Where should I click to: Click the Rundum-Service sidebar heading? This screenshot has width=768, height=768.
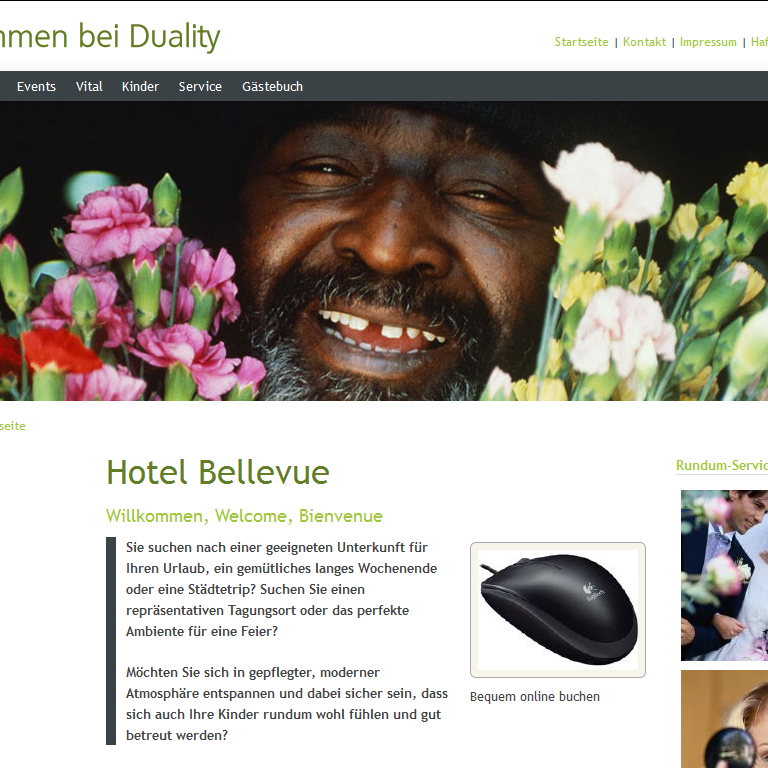(x=721, y=465)
